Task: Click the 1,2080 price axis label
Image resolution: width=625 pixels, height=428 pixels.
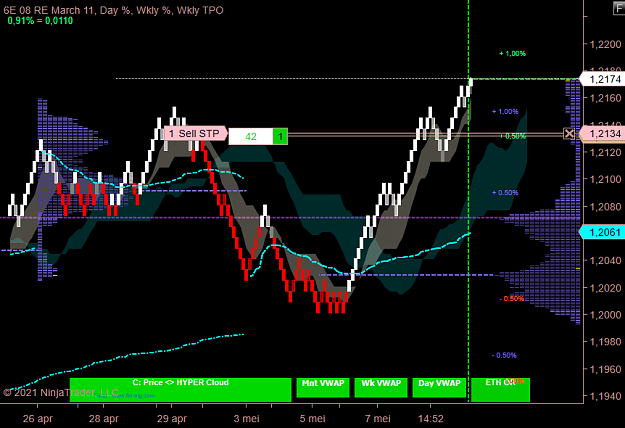Action: 605,206
